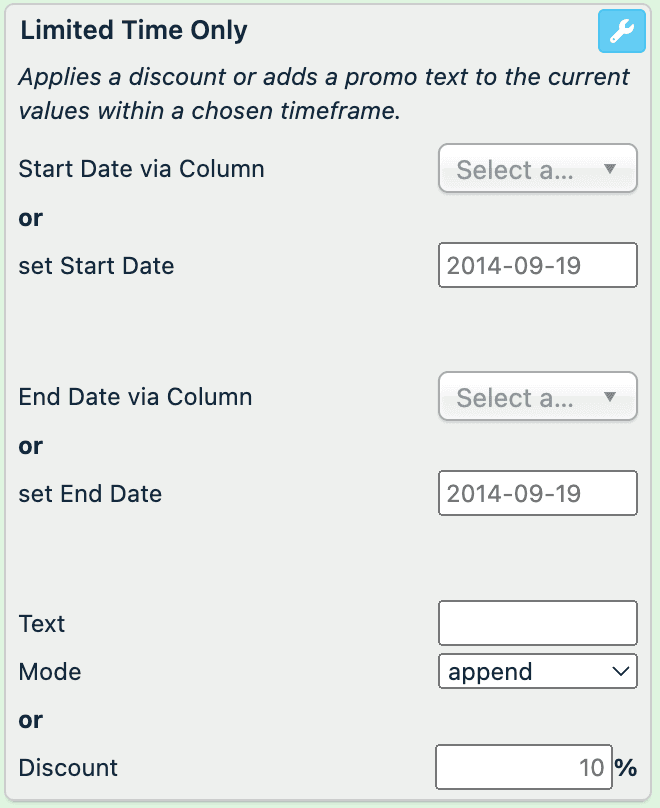Click the Text field label
Image resolution: width=660 pixels, height=808 pixels.
click(x=42, y=624)
